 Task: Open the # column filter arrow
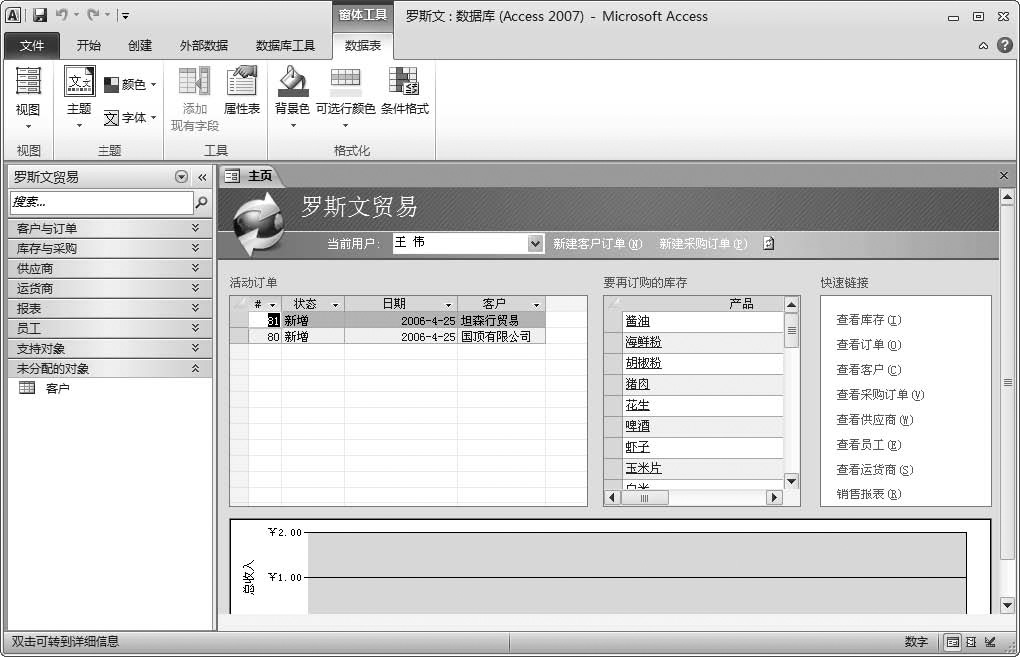coord(273,304)
